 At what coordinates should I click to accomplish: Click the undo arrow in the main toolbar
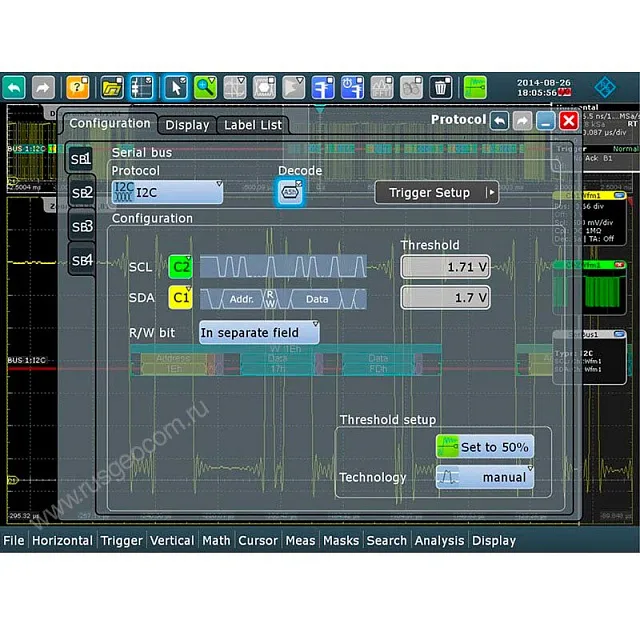pyautogui.click(x=15, y=88)
